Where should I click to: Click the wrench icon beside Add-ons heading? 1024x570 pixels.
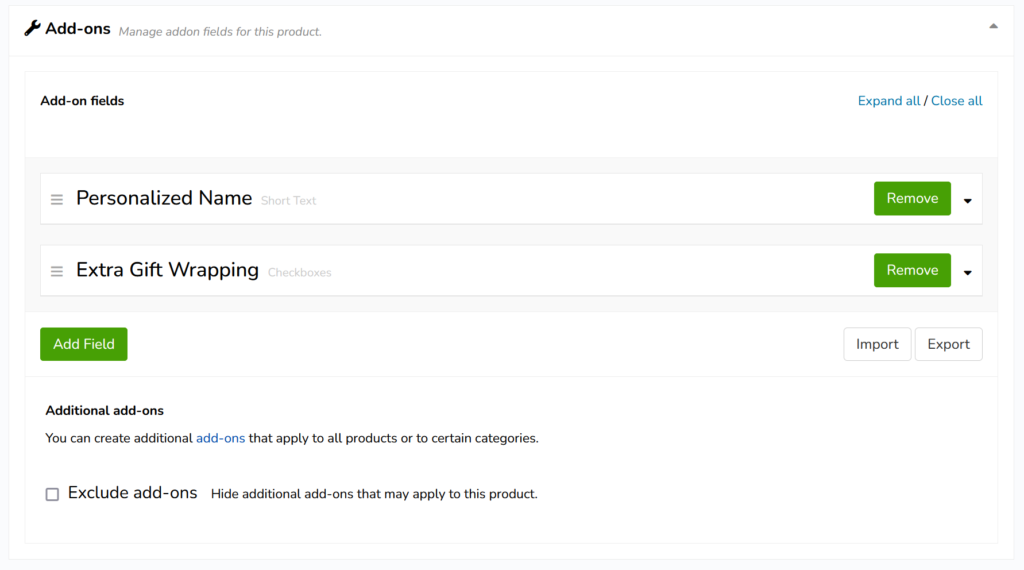pos(32,28)
